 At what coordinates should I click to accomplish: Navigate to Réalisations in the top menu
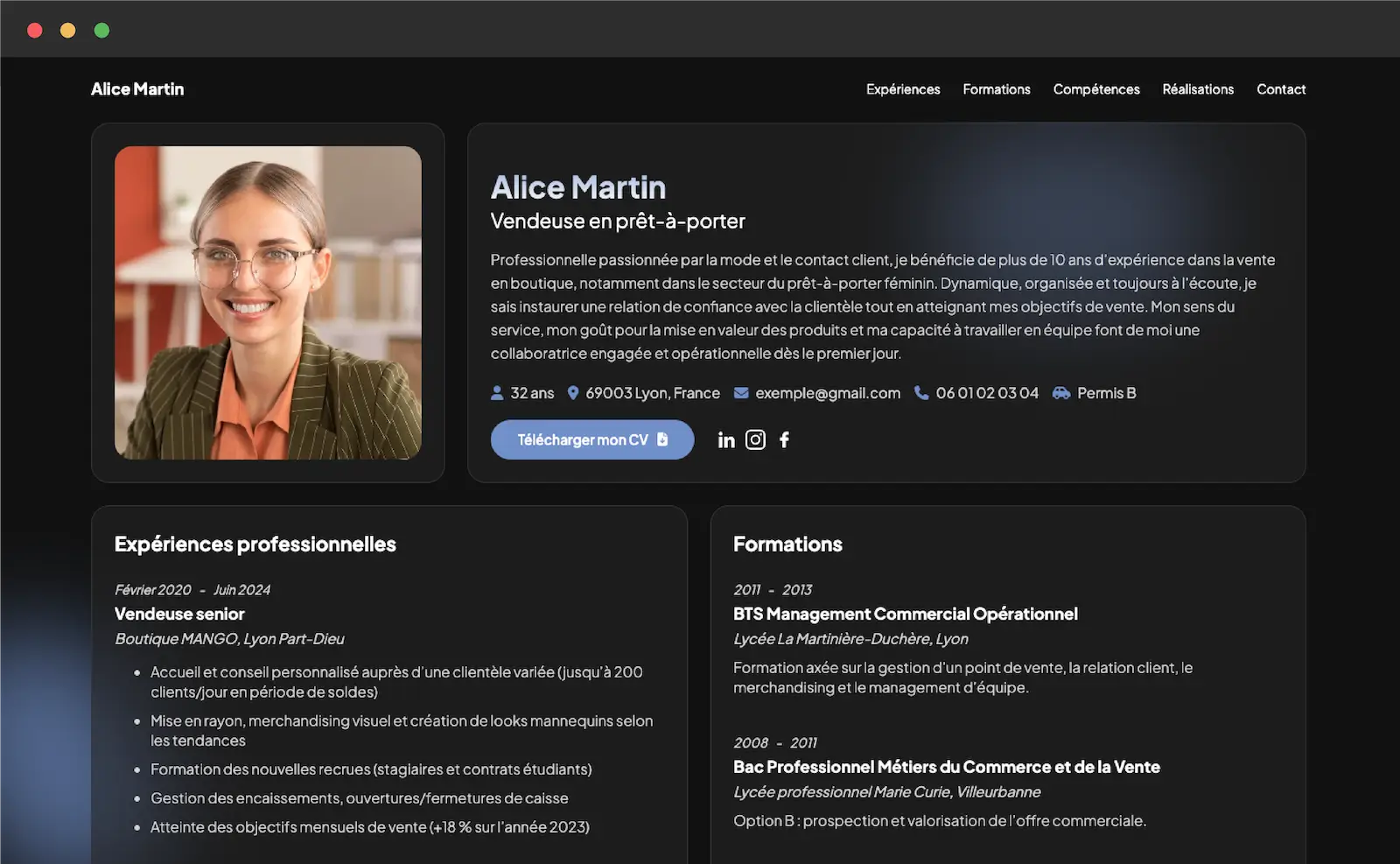coord(1198,89)
